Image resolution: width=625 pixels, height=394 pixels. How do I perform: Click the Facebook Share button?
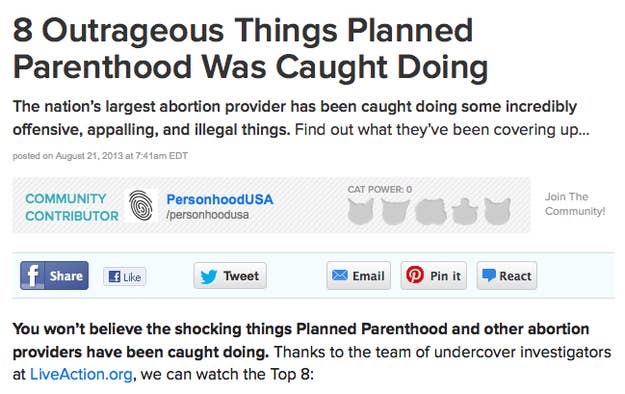tap(54, 276)
